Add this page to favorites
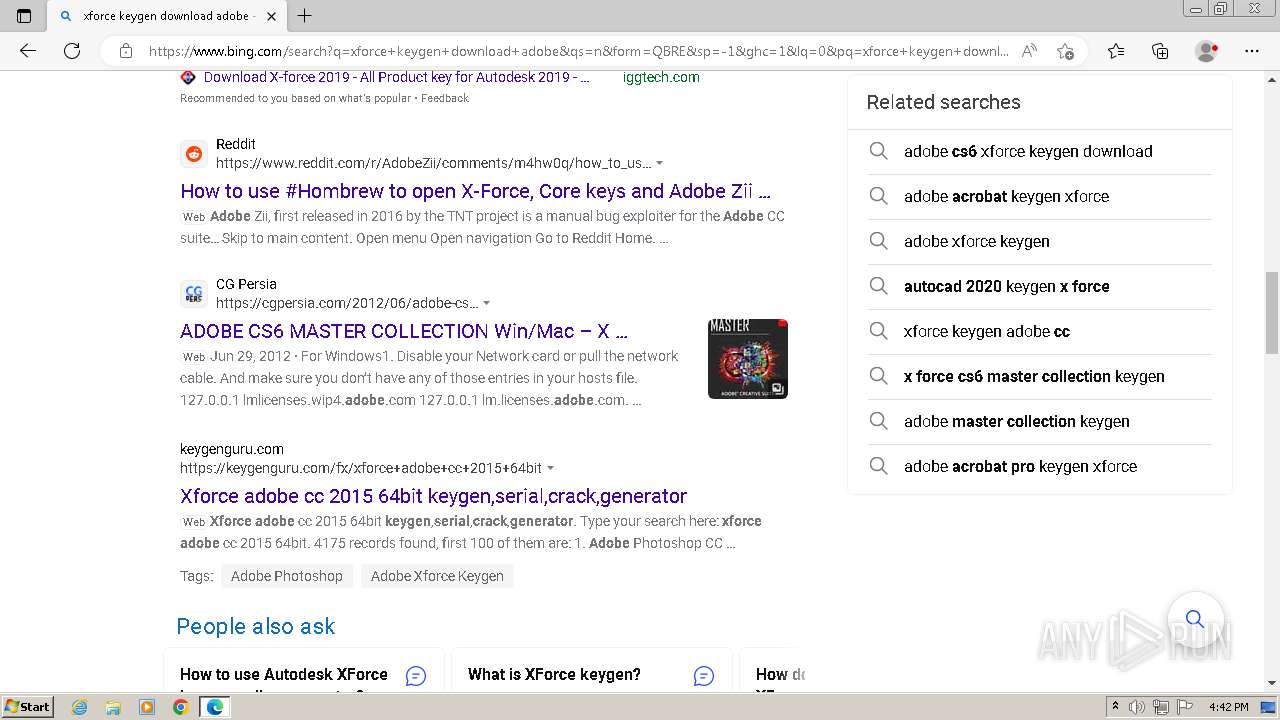 click(1065, 51)
